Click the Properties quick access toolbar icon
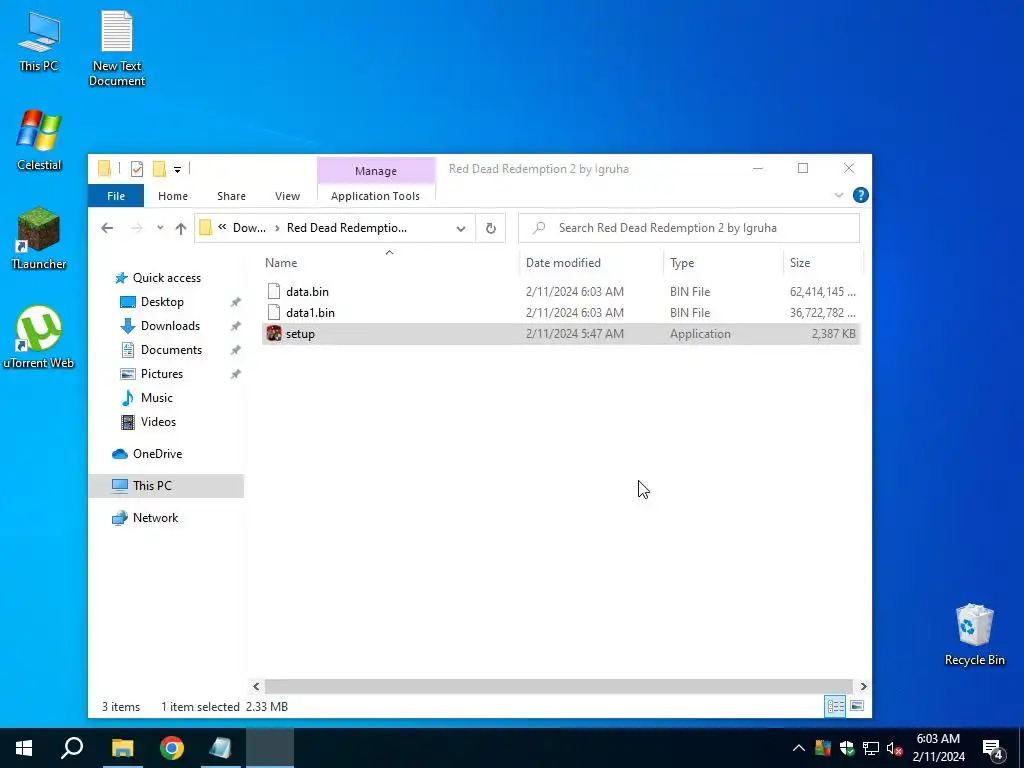Screen dimensions: 1024x768 (x=136, y=169)
